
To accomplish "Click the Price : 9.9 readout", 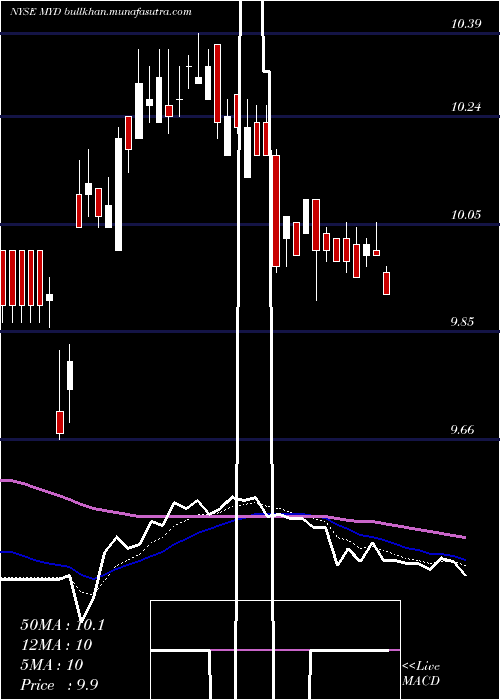I will tap(59, 684).
